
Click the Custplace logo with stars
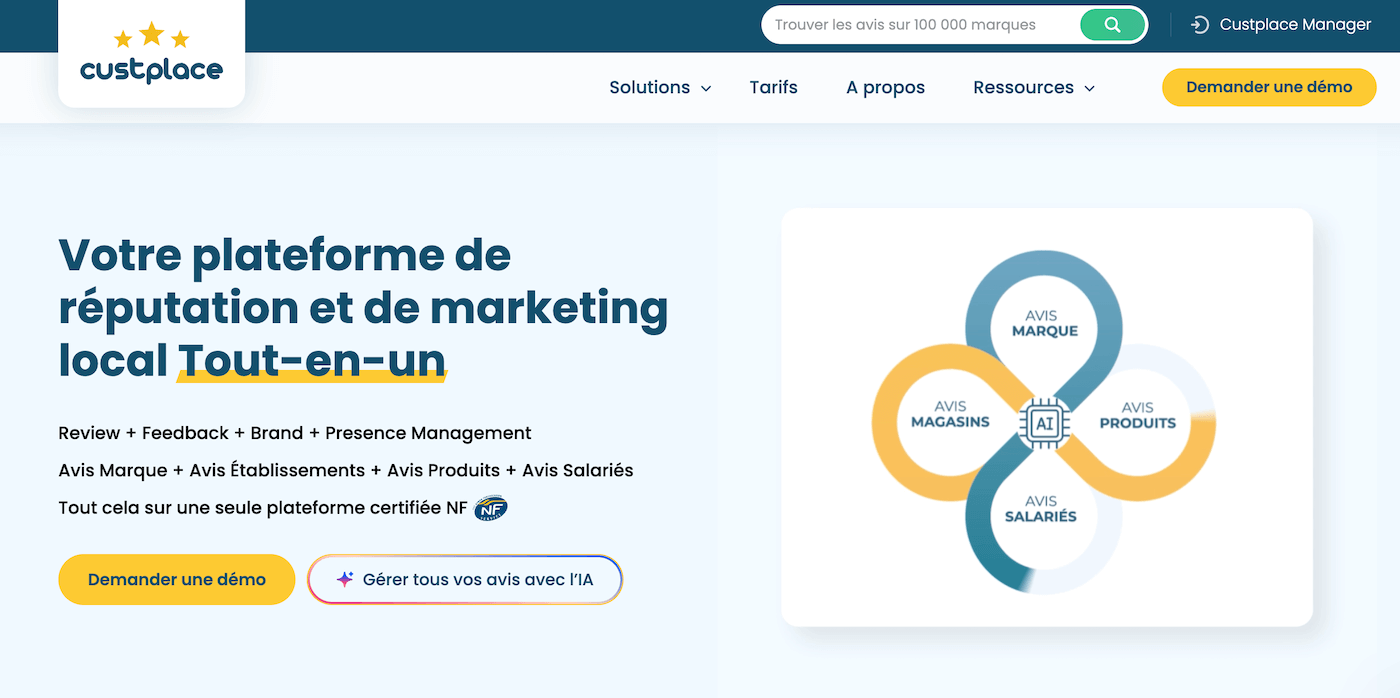point(152,56)
